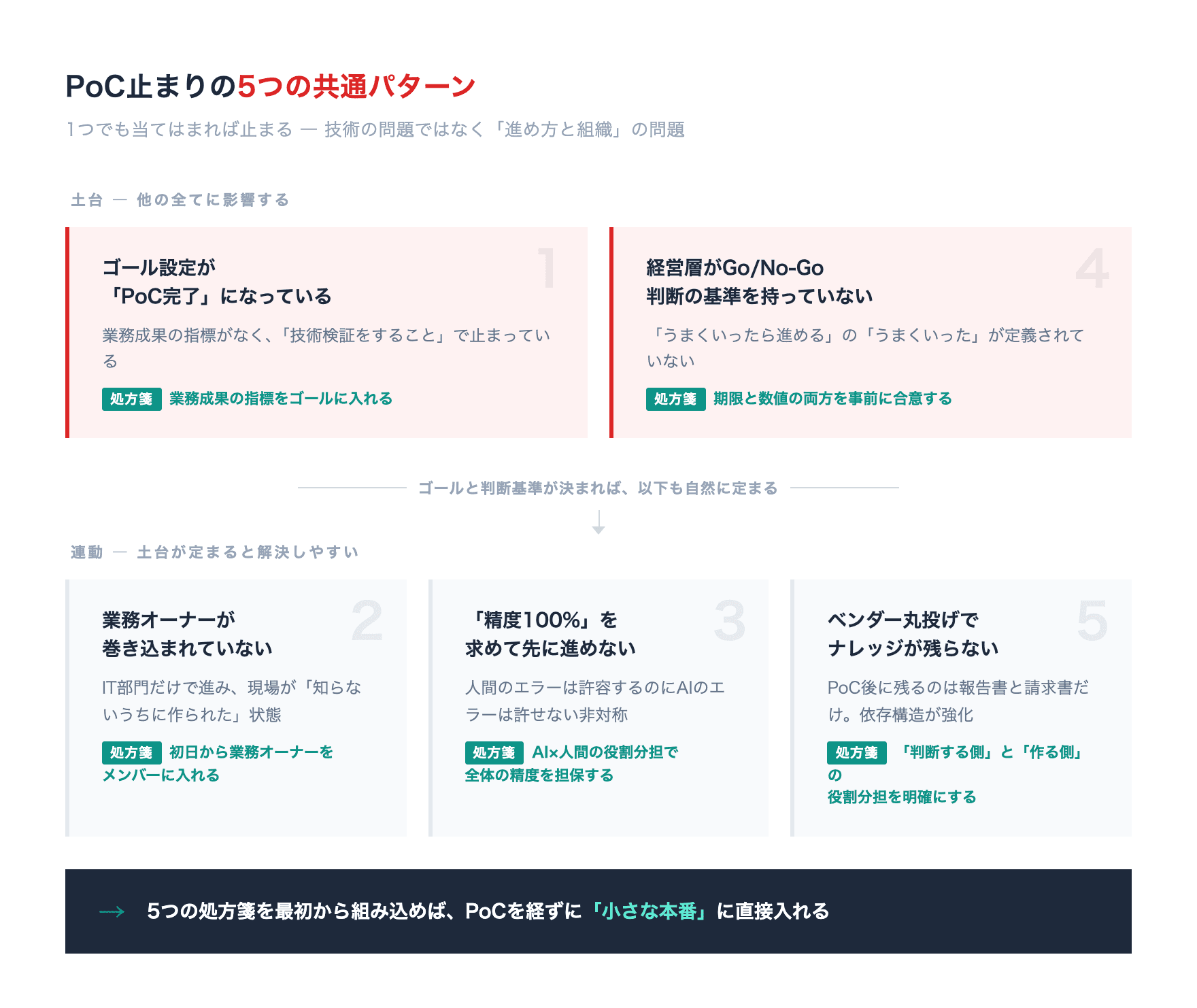Click the red accent bar on the ゴール設定 card

[69, 332]
